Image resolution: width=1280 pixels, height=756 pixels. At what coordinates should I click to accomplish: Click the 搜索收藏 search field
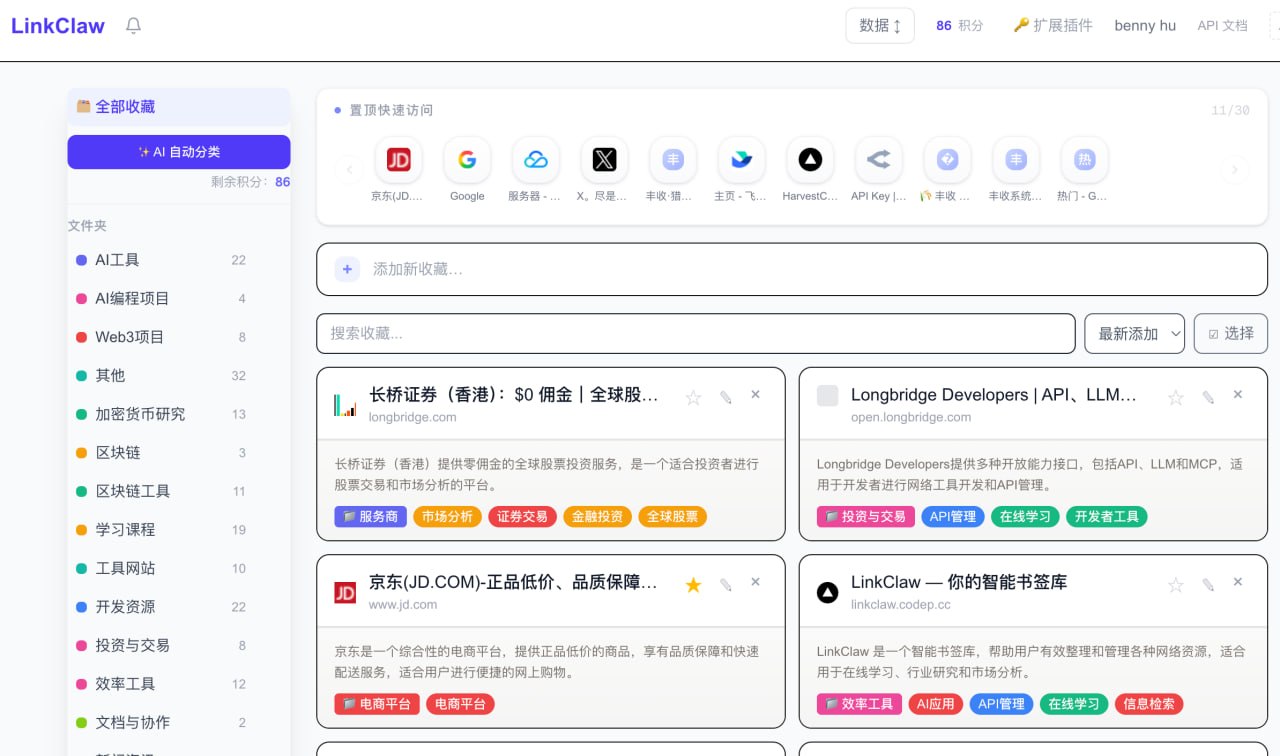(x=696, y=334)
